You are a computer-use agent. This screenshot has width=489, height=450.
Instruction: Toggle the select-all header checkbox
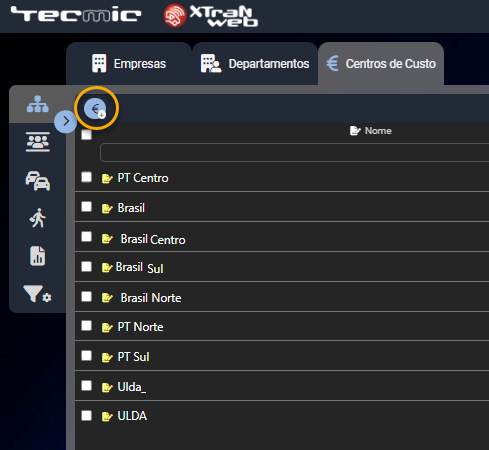coord(87,135)
